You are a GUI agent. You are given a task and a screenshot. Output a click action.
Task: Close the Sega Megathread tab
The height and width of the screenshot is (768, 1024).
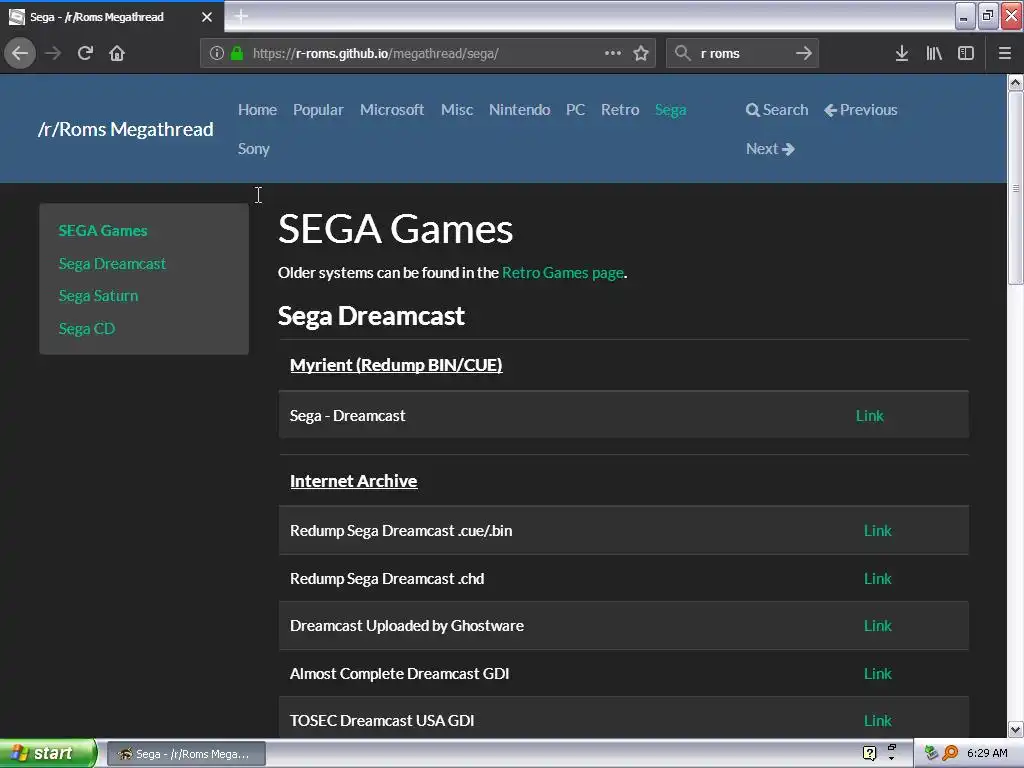click(x=207, y=17)
